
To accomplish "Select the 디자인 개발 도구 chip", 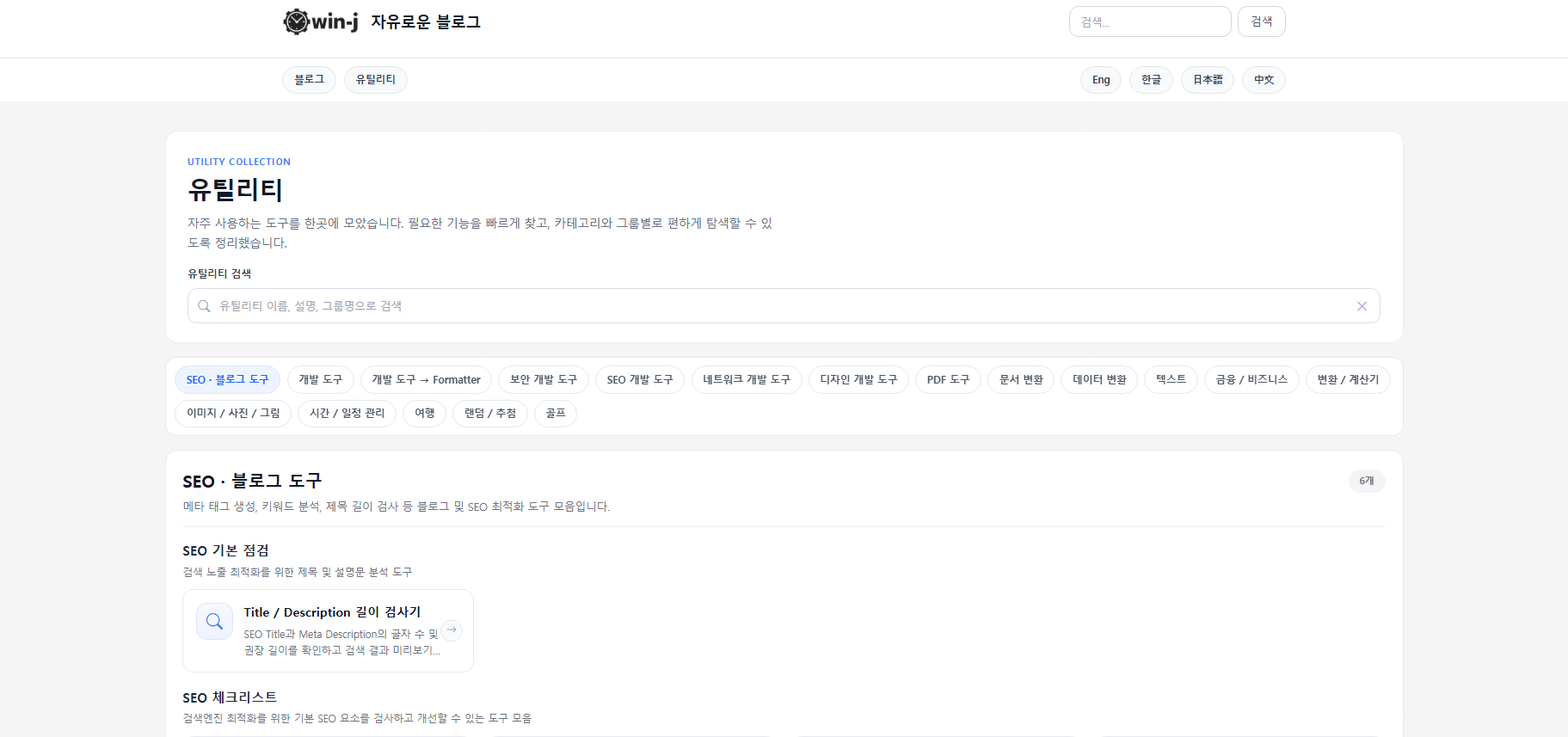I will click(858, 379).
